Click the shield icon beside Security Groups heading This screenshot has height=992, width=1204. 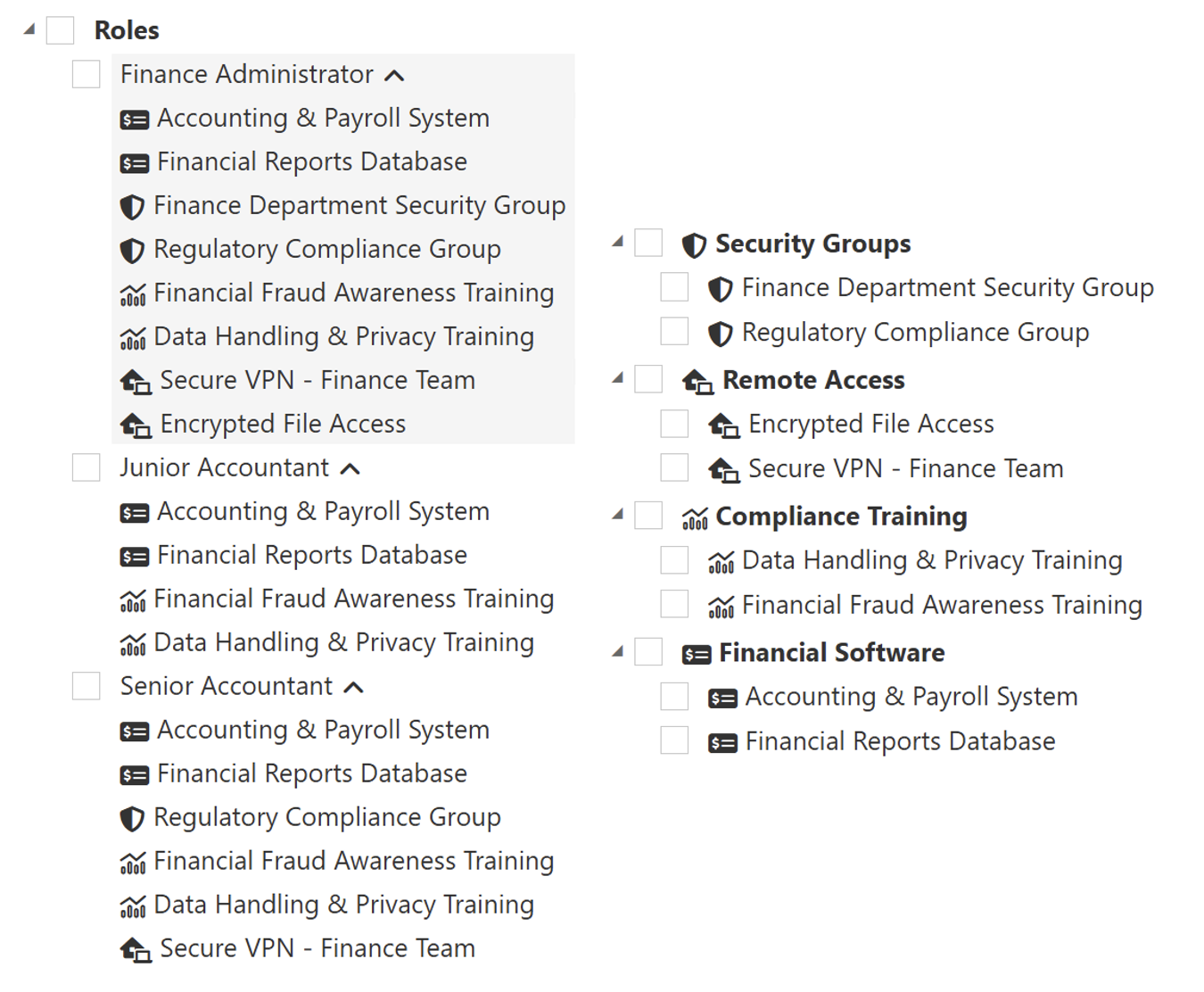[694, 245]
